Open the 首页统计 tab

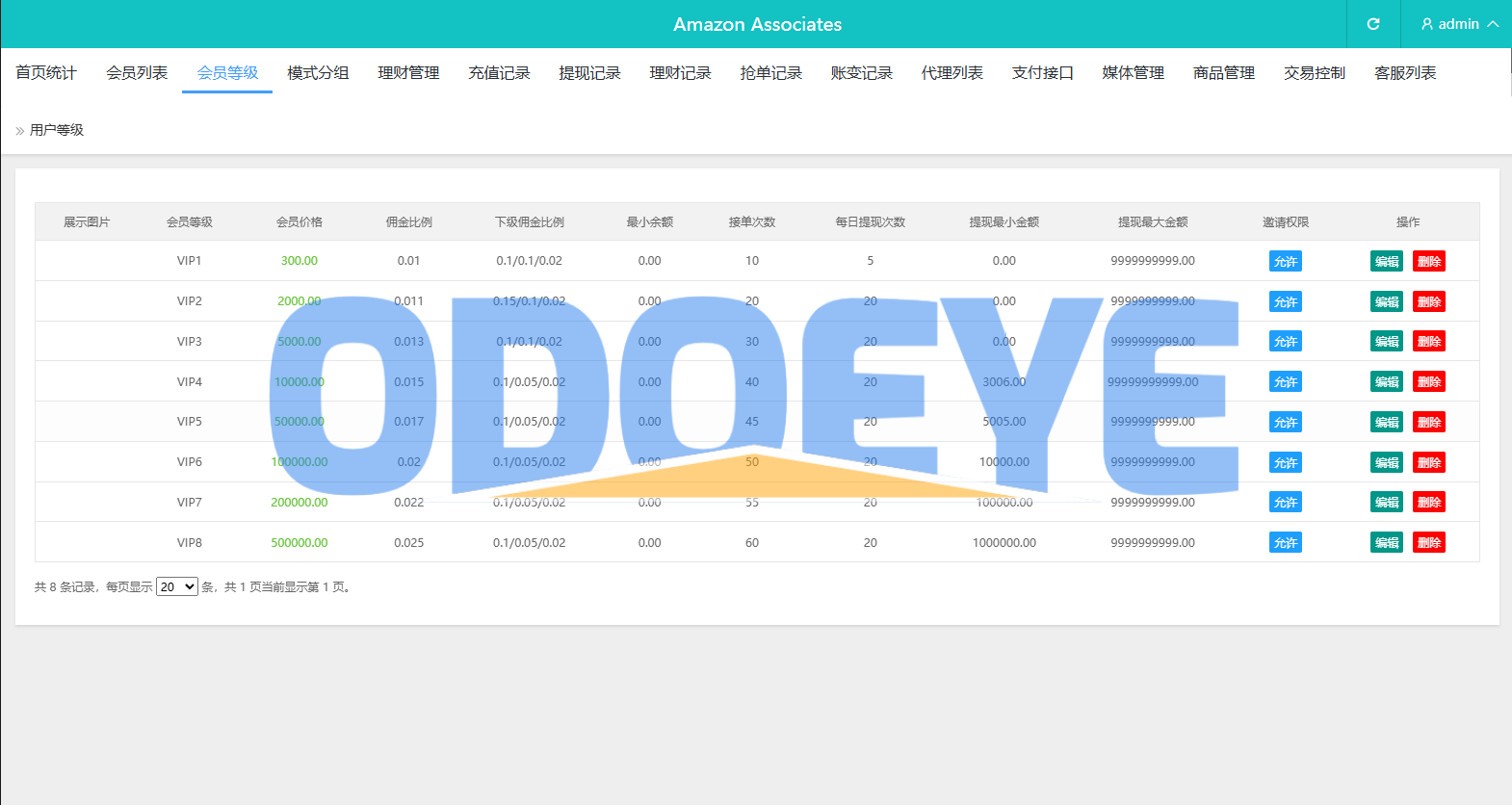tap(46, 73)
